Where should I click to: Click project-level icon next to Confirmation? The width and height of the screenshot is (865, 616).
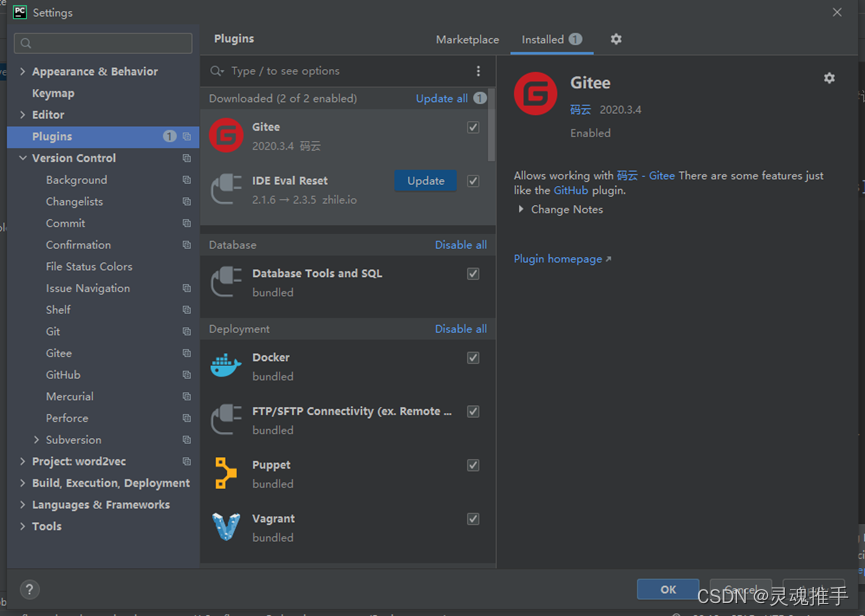pyautogui.click(x=187, y=245)
